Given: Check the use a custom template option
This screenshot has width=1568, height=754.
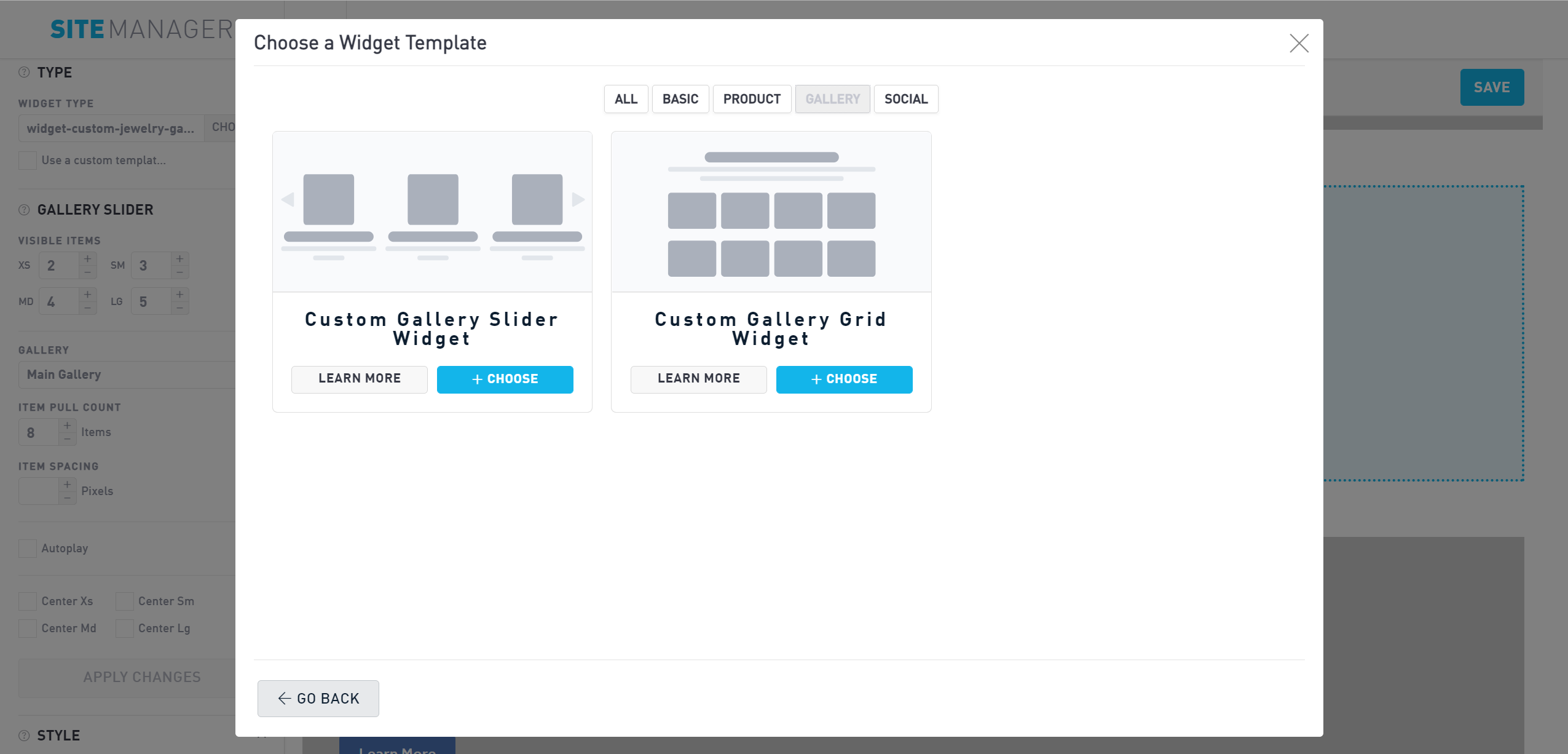Looking at the screenshot, I should [x=28, y=161].
